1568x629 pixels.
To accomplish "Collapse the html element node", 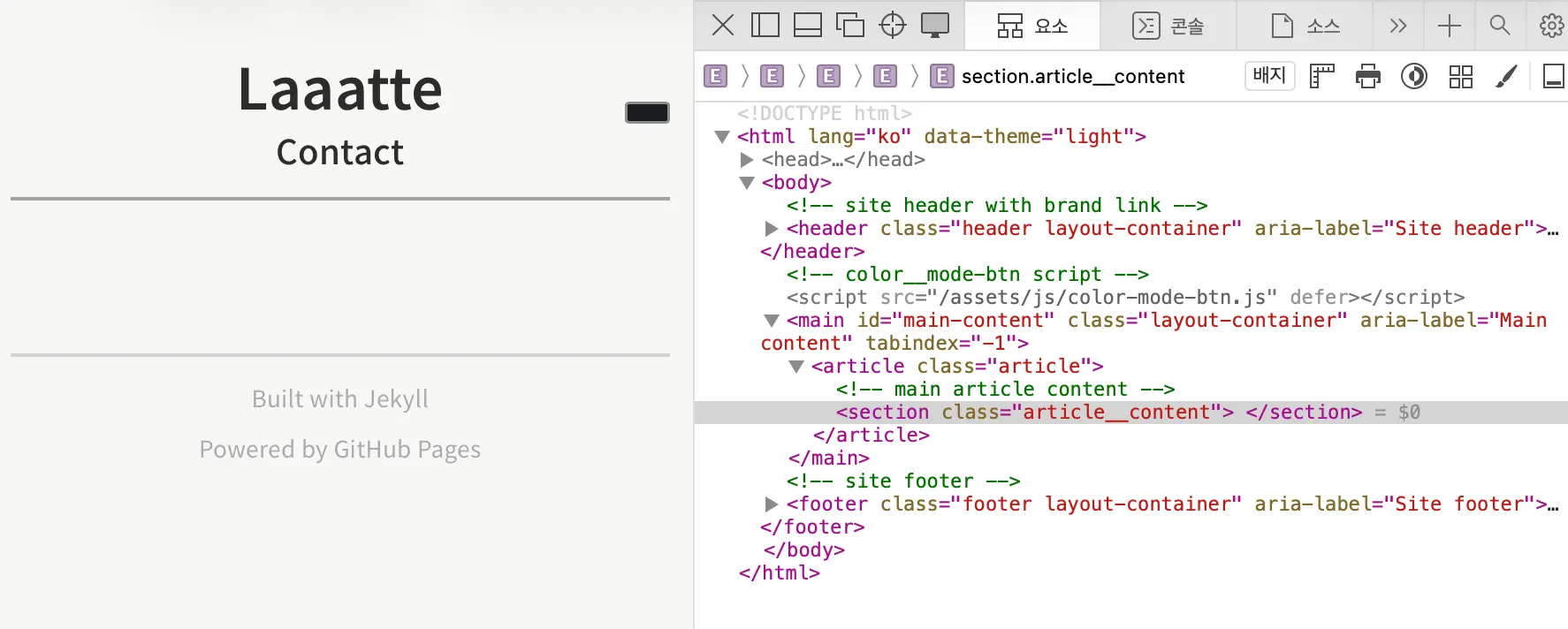I will click(722, 137).
